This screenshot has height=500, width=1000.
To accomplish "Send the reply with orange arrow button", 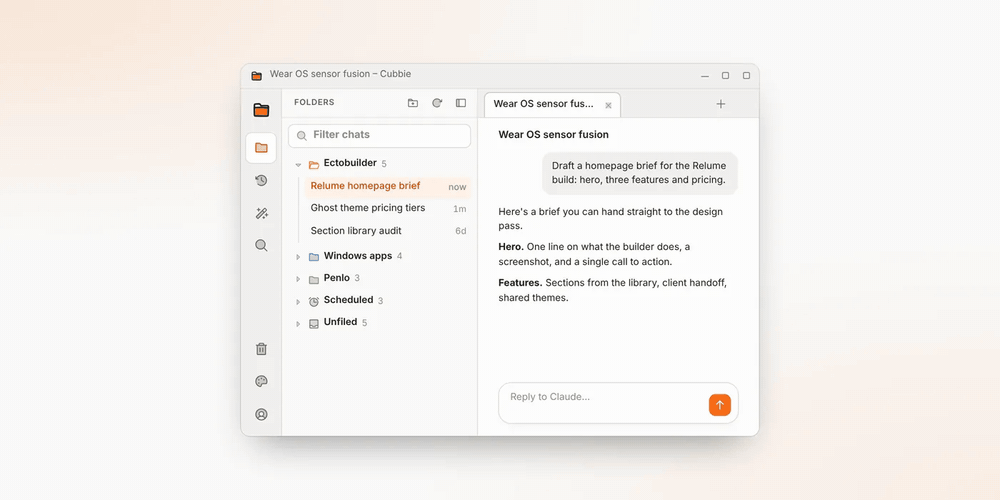I will point(719,405).
